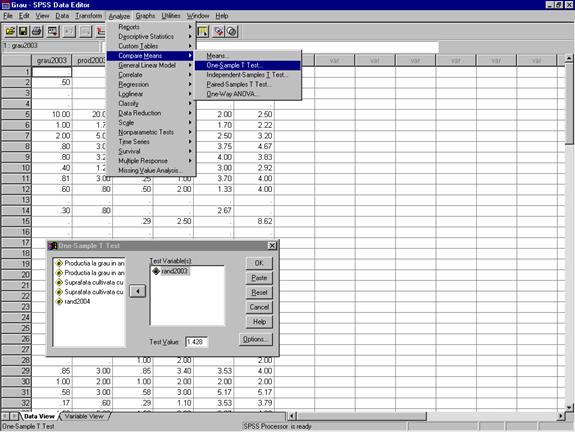The width and height of the screenshot is (575, 432).
Task: Click the variable icon beside rand2003
Action: [x=156, y=271]
